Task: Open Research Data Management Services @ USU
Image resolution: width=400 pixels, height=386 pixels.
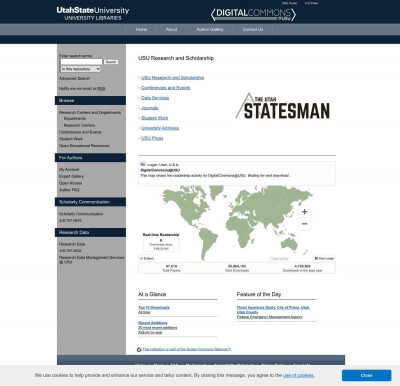Action: pyautogui.click(x=92, y=260)
